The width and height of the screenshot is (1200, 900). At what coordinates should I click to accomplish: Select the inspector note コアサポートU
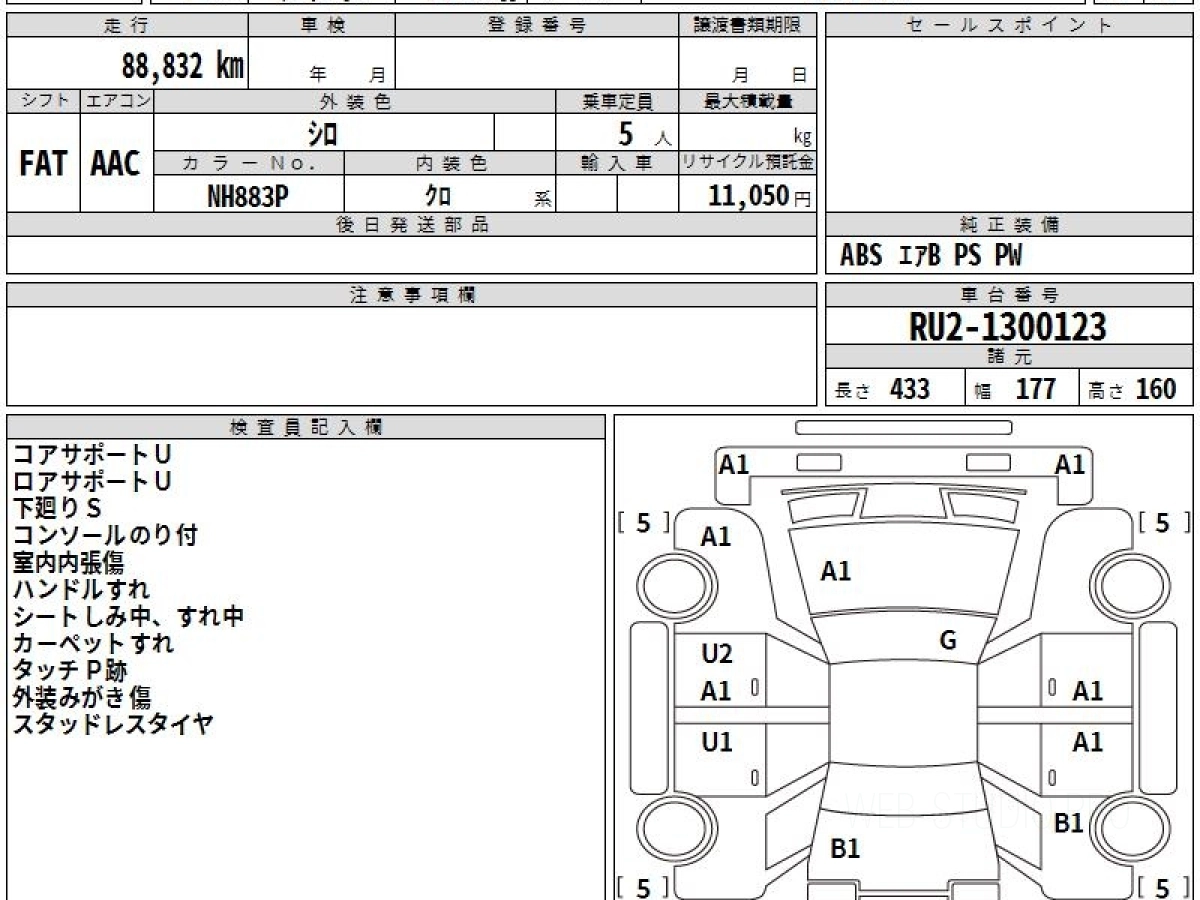pyautogui.click(x=92, y=455)
